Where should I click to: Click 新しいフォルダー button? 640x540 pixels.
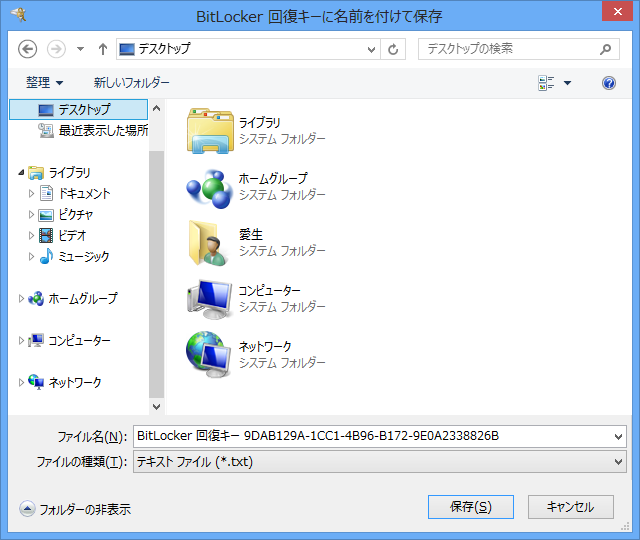coord(131,83)
